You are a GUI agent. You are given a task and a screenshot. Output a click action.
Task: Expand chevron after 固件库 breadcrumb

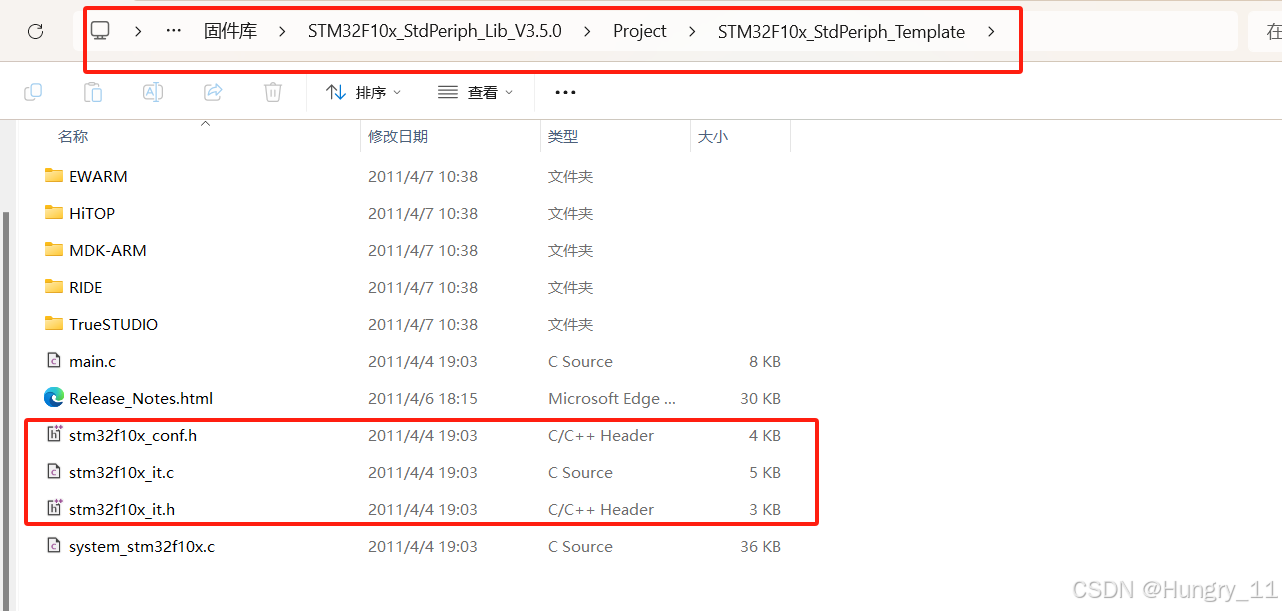coord(283,31)
